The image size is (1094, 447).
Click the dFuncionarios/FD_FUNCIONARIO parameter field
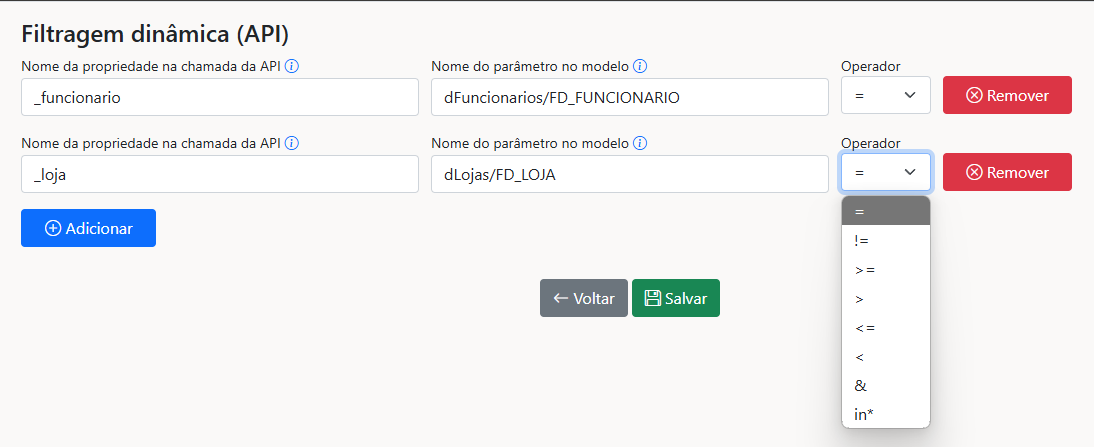point(629,97)
